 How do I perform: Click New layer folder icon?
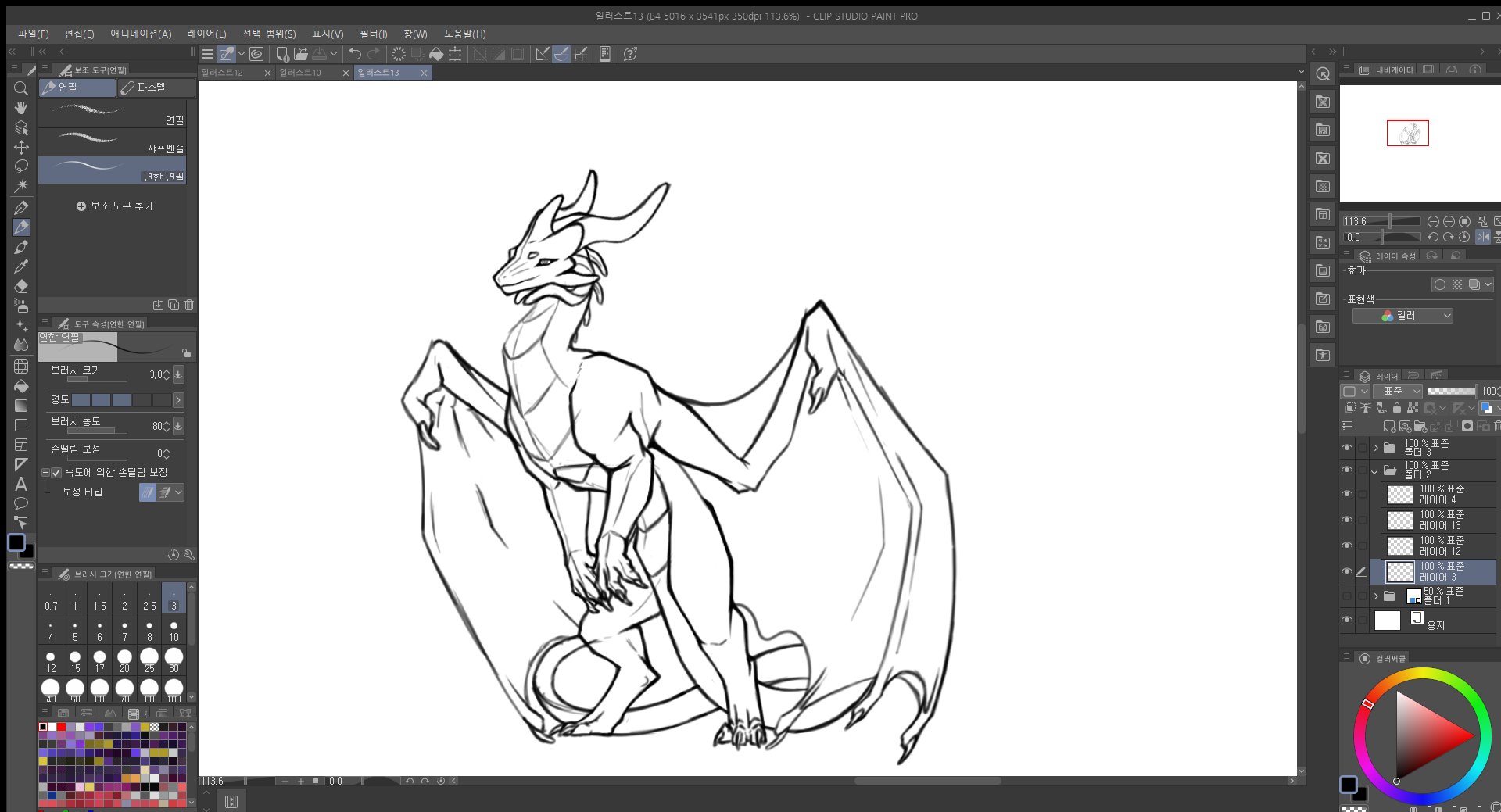tap(1420, 427)
